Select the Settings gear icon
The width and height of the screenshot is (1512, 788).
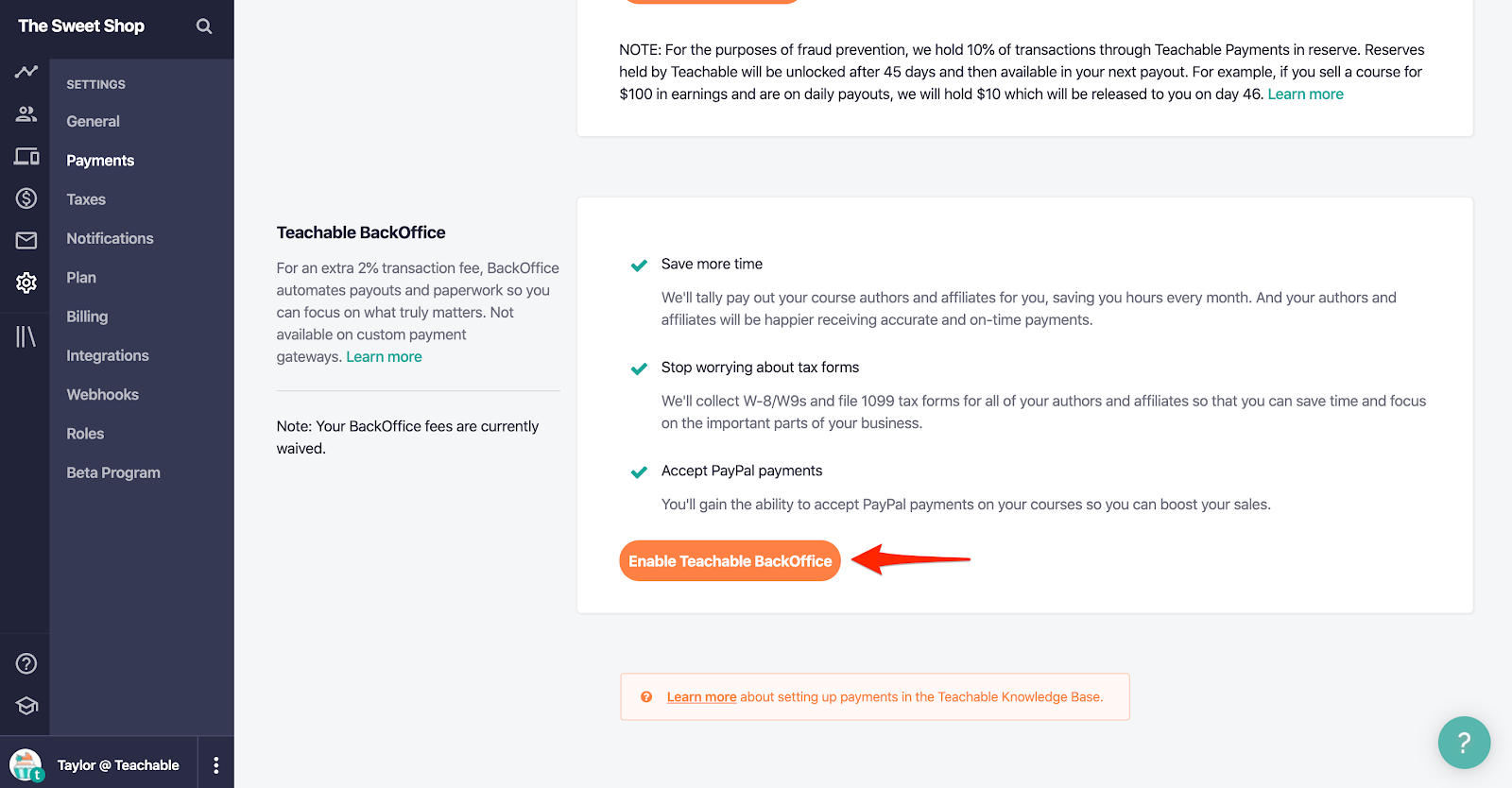25,283
